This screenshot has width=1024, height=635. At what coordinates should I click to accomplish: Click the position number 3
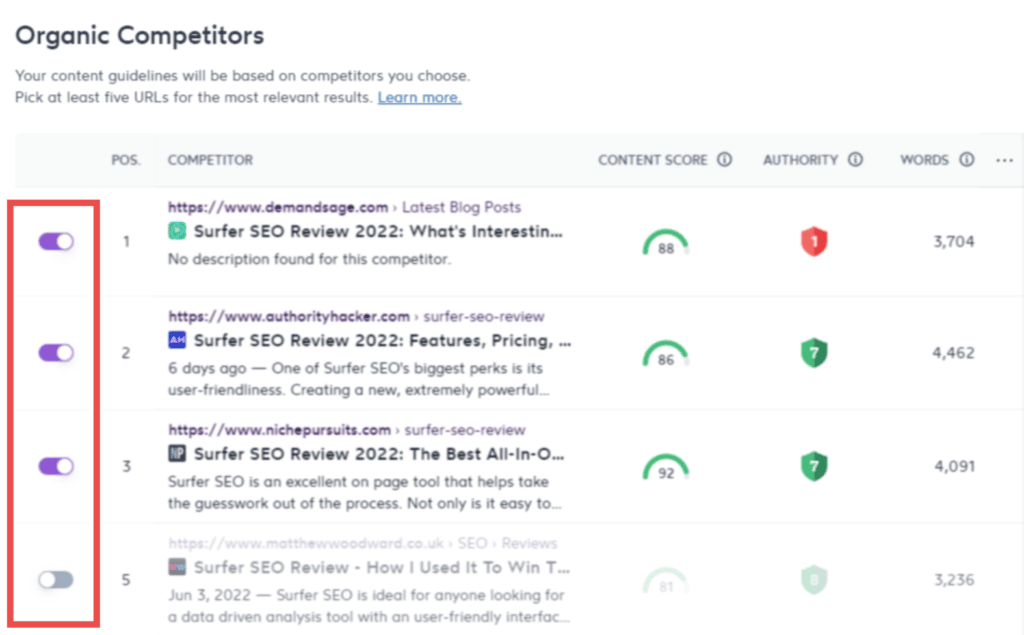click(x=126, y=466)
